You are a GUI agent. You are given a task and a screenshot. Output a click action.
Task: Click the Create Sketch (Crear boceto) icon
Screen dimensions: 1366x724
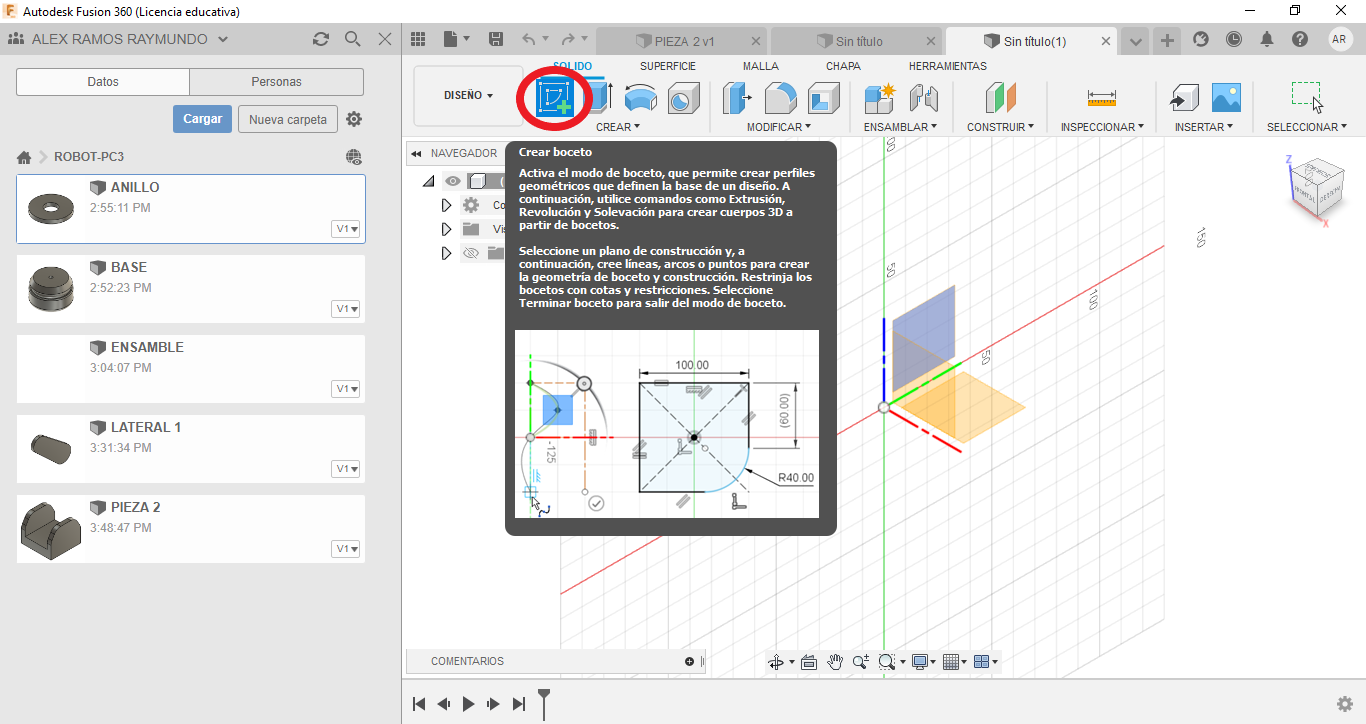pos(553,98)
